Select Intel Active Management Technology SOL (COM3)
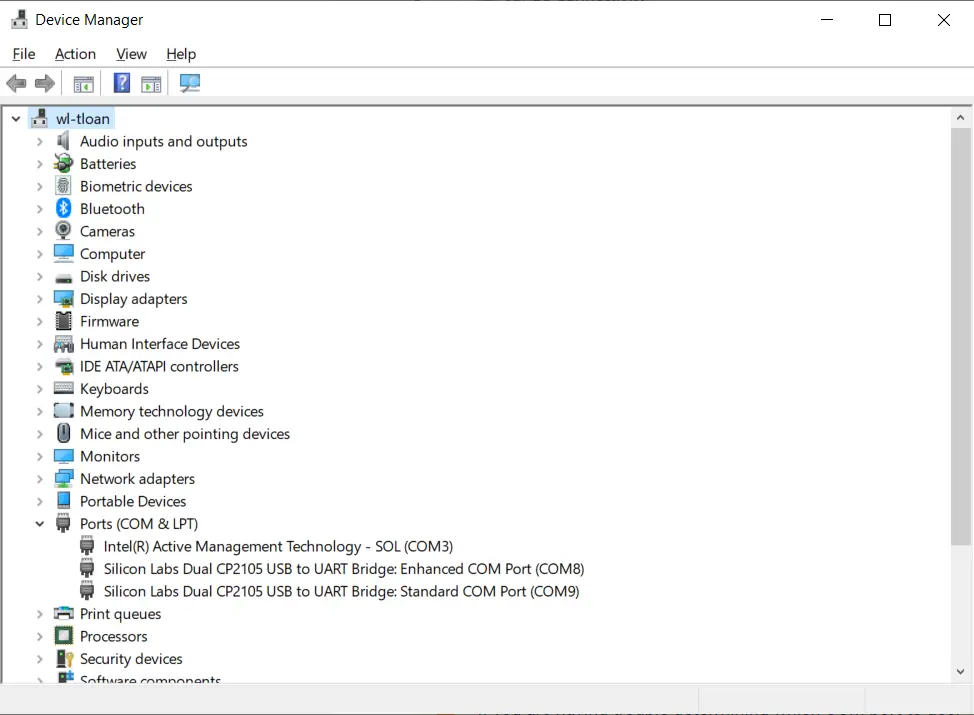Screen dimensions: 974x715 [x=278, y=546]
